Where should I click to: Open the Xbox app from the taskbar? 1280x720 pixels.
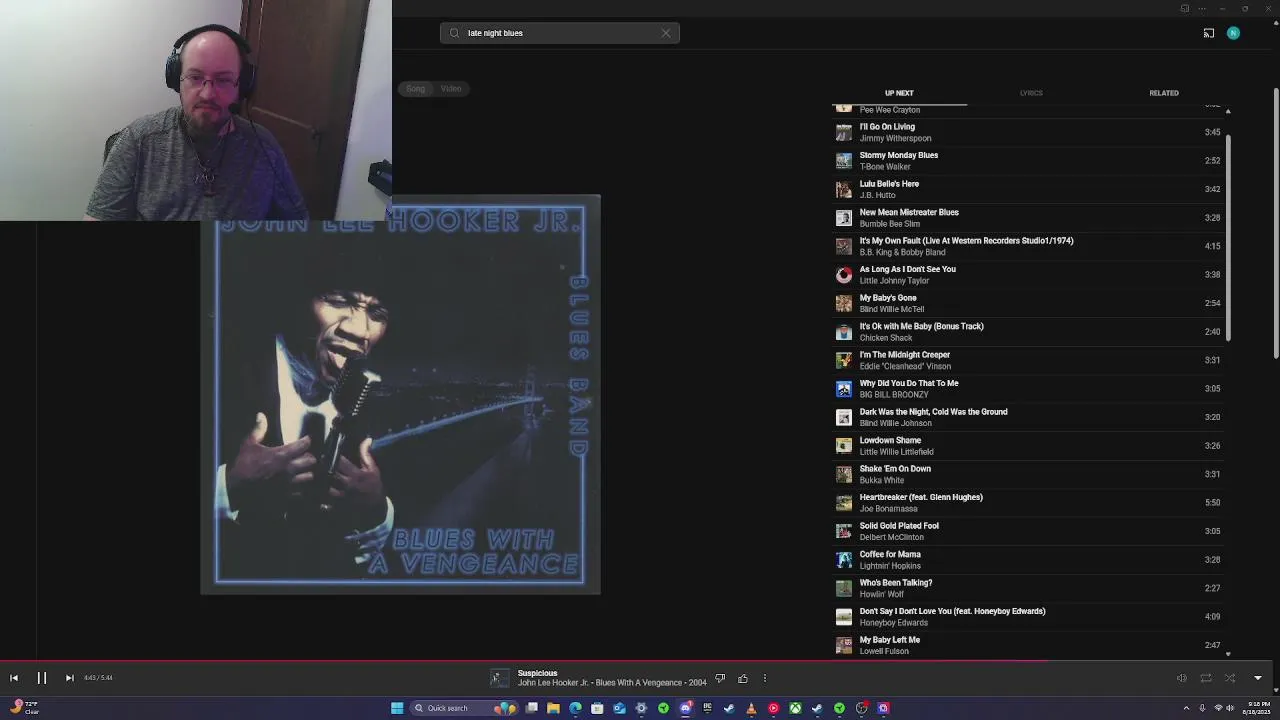pyautogui.click(x=795, y=708)
